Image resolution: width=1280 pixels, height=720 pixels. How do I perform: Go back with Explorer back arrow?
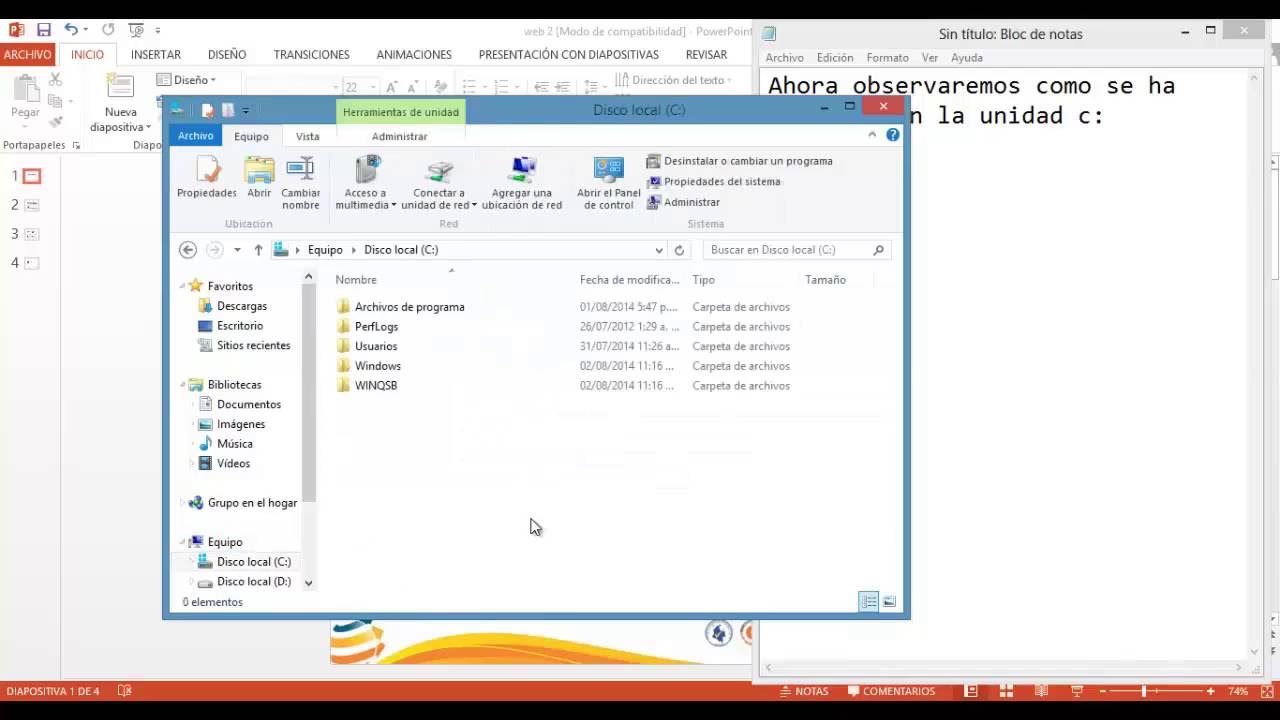click(x=188, y=250)
